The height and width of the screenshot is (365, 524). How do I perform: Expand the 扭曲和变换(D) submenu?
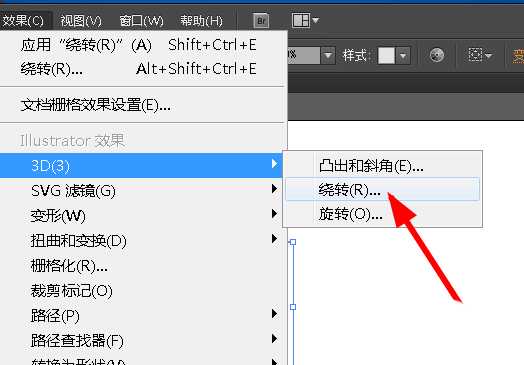pos(143,241)
